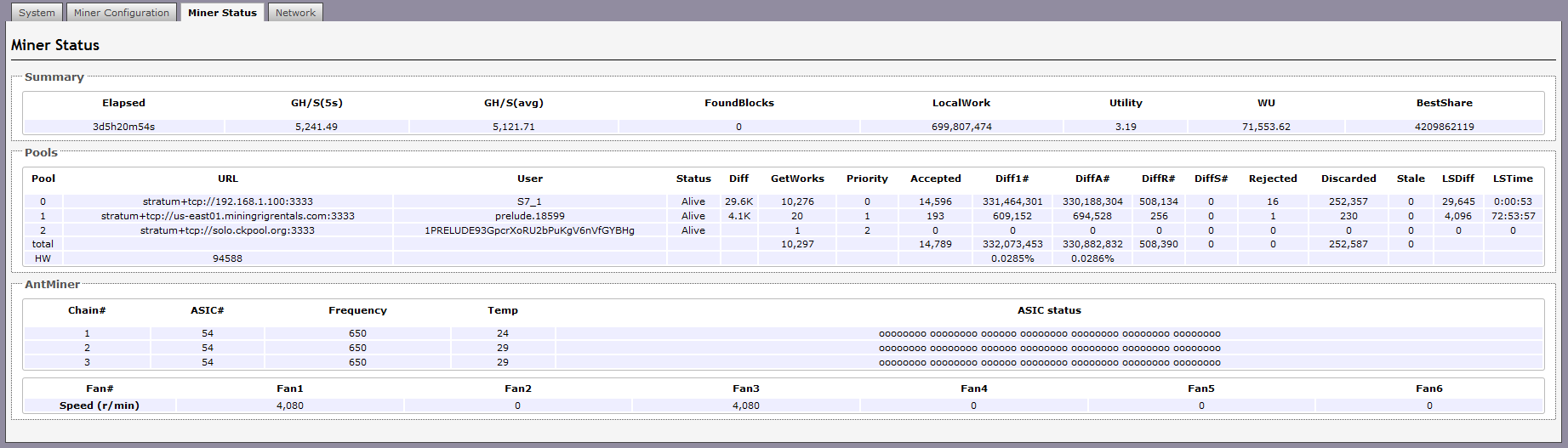Select the WU value 71,553.62
Viewport: 1568px width, 448px height.
click(1266, 127)
